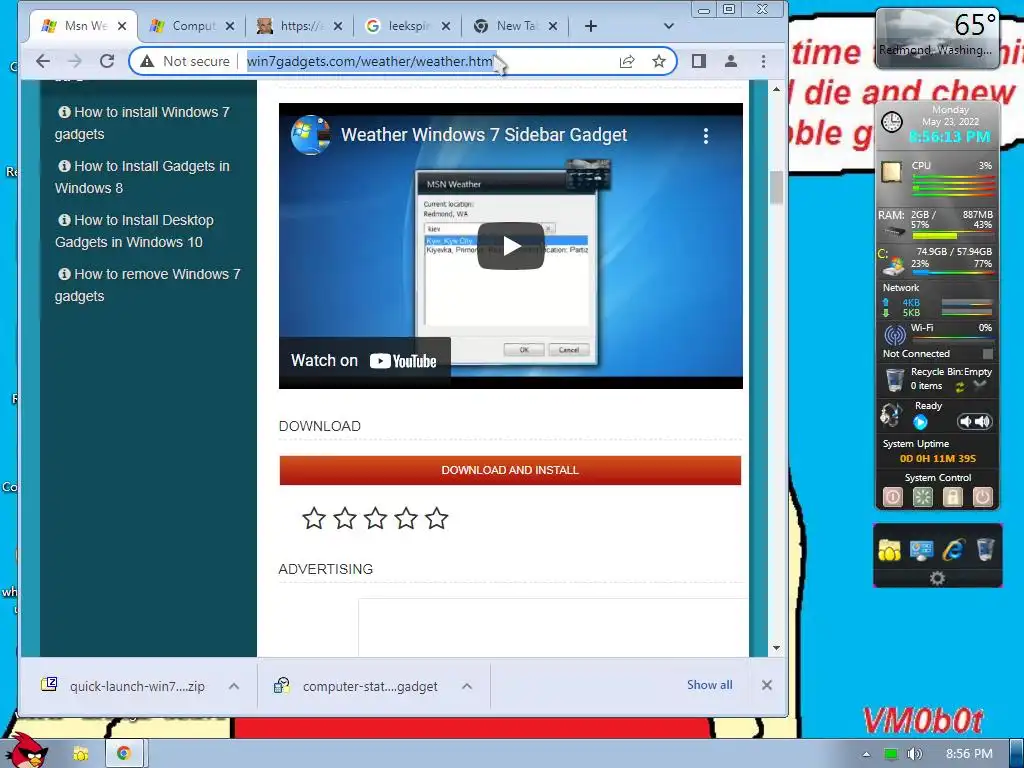Image resolution: width=1024 pixels, height=768 pixels.
Task: Click the weather gadget showing 65°
Action: (x=937, y=38)
